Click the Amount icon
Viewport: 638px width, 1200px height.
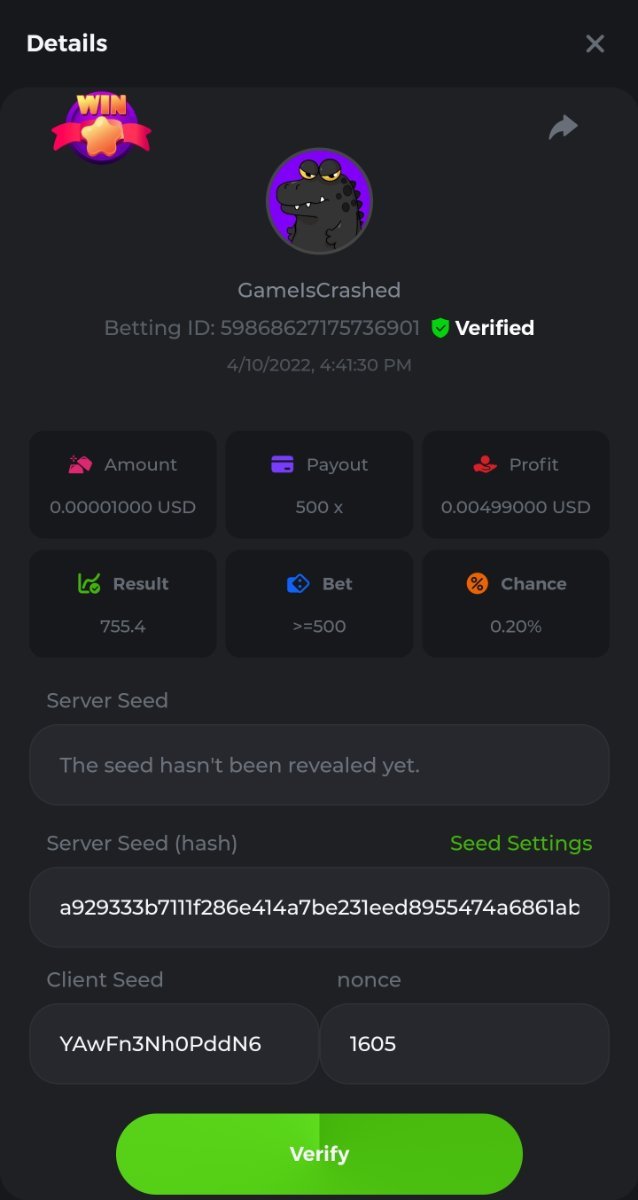80,464
